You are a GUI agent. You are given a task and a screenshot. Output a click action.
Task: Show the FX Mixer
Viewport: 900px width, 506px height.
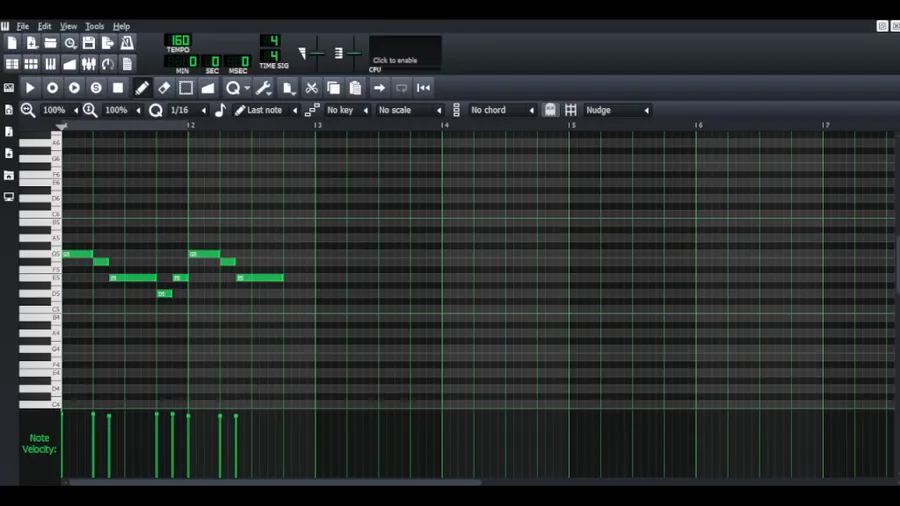[89, 64]
